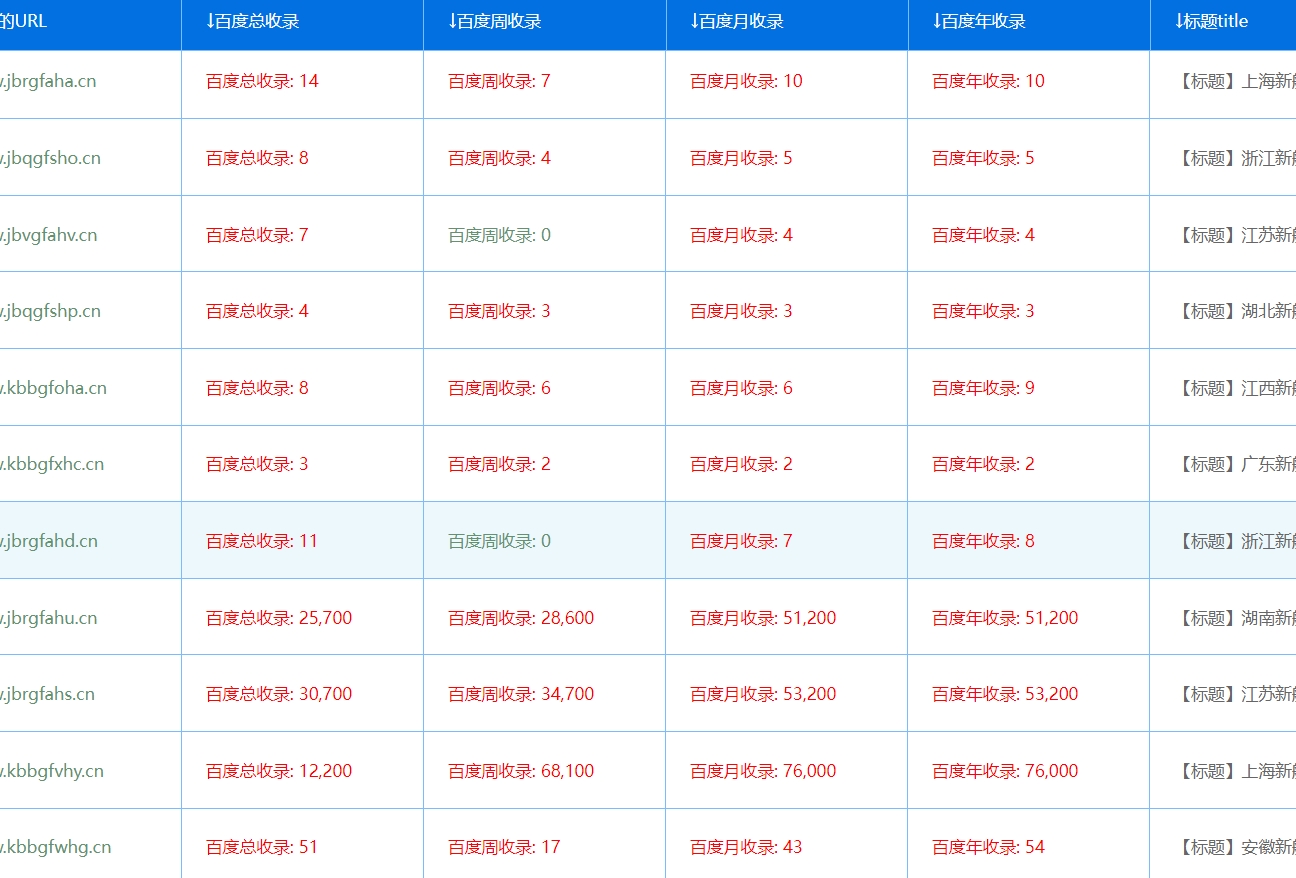Select cell 百度月收录: 76,000

pyautogui.click(x=763, y=771)
